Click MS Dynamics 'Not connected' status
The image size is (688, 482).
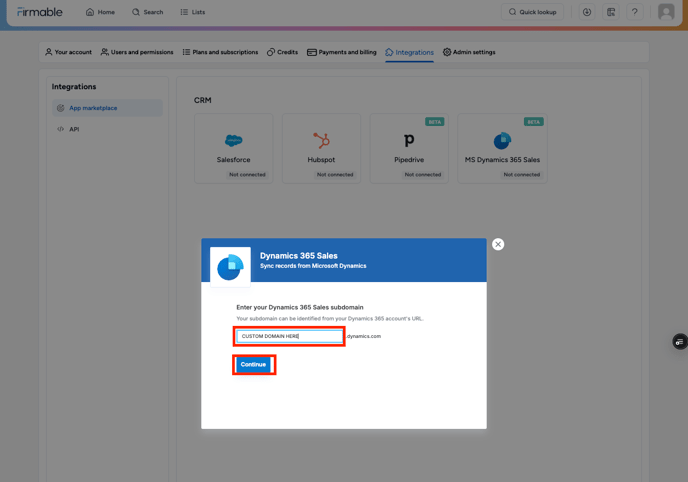[x=522, y=175]
